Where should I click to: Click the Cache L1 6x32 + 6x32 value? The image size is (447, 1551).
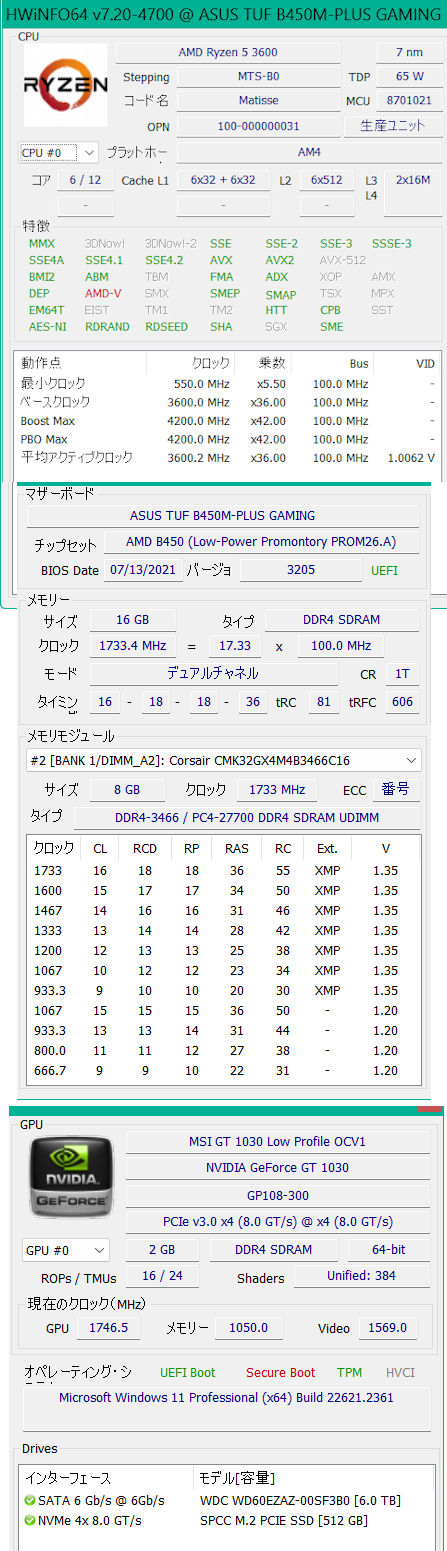[x=223, y=180]
